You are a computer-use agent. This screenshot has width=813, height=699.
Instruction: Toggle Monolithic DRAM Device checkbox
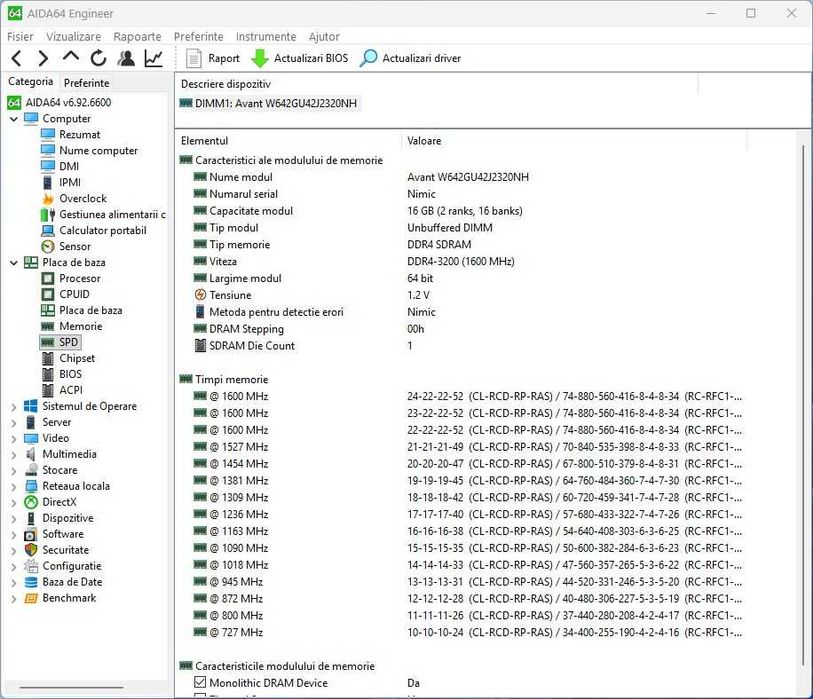(200, 682)
